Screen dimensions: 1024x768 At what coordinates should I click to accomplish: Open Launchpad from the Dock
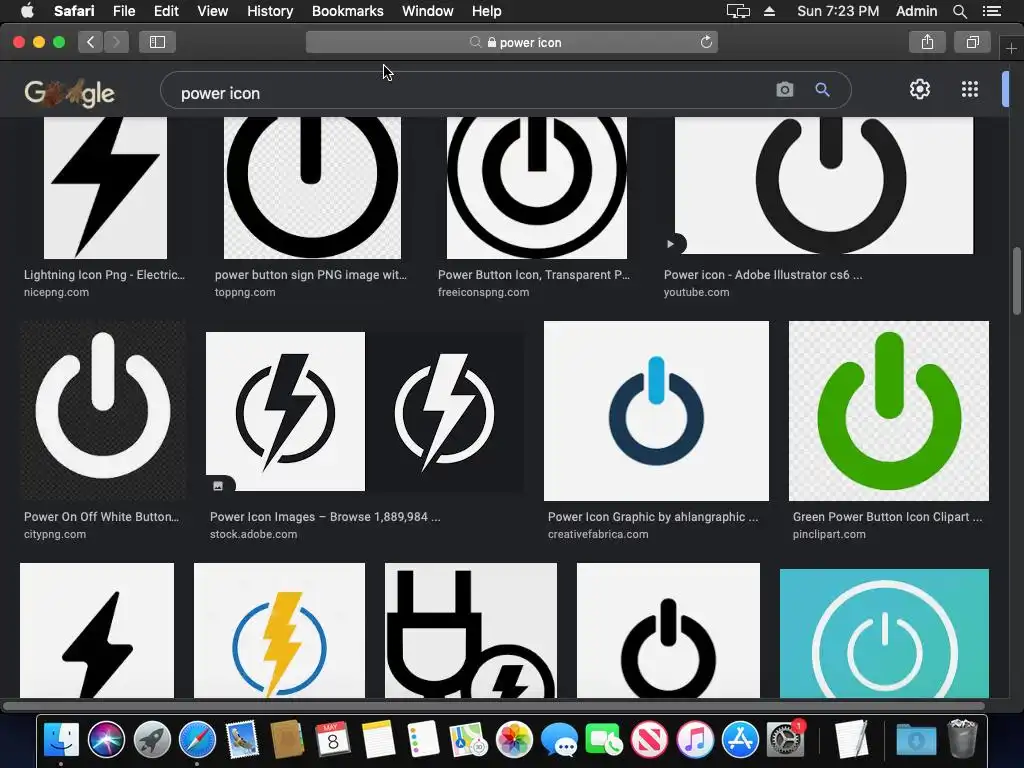(x=152, y=740)
